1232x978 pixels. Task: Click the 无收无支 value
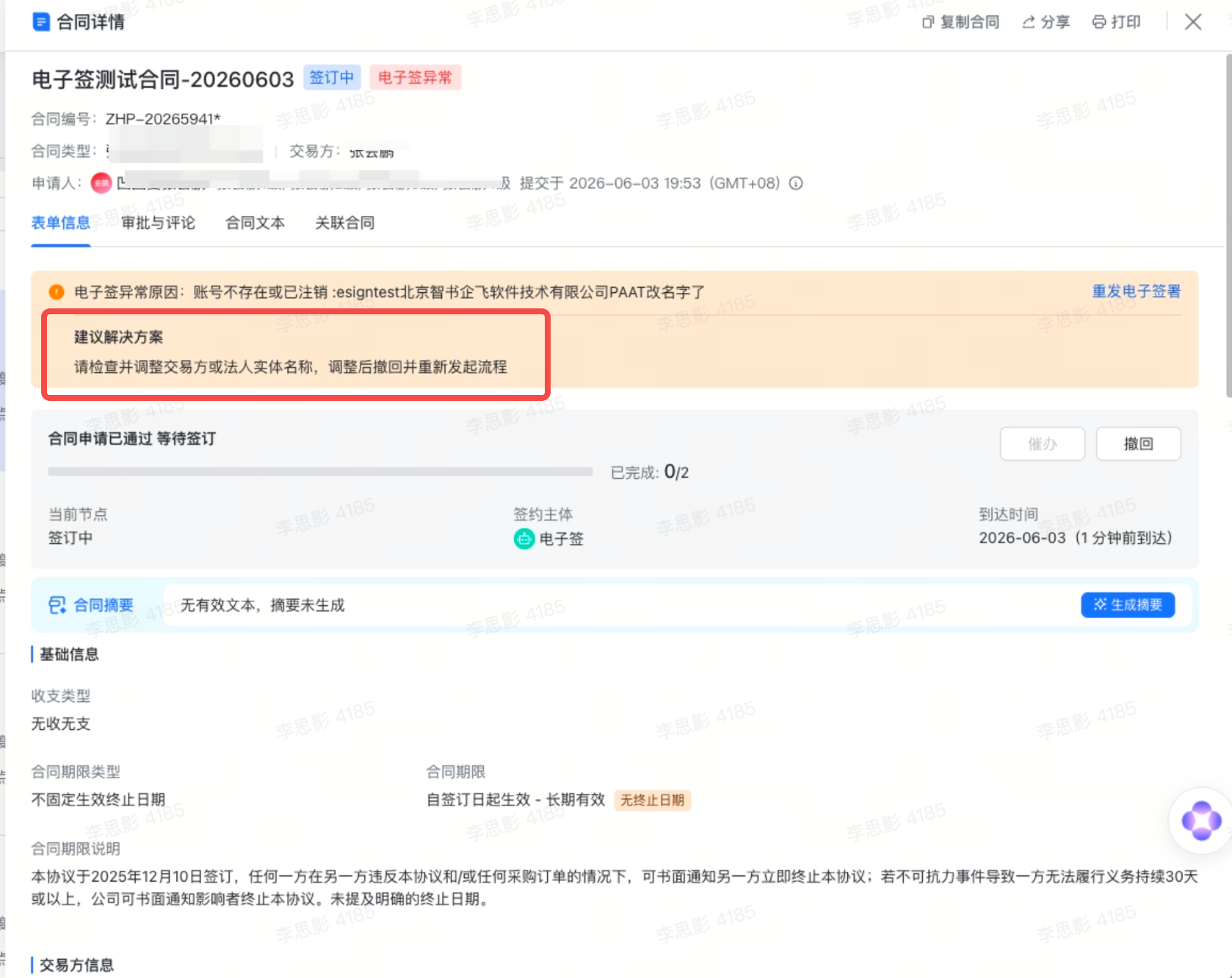tap(61, 724)
